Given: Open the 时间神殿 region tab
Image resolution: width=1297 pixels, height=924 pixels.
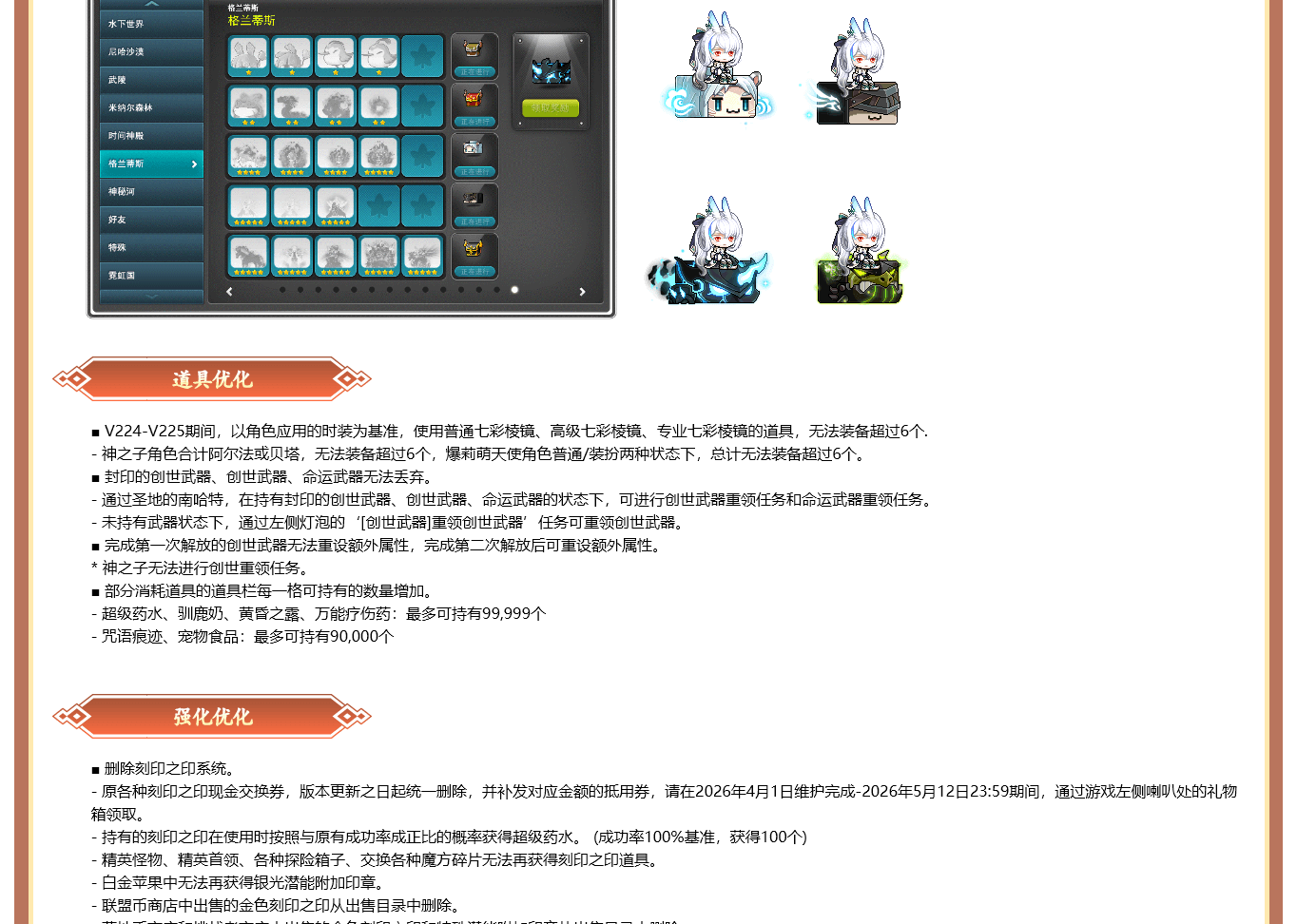Looking at the screenshot, I should pos(151,136).
